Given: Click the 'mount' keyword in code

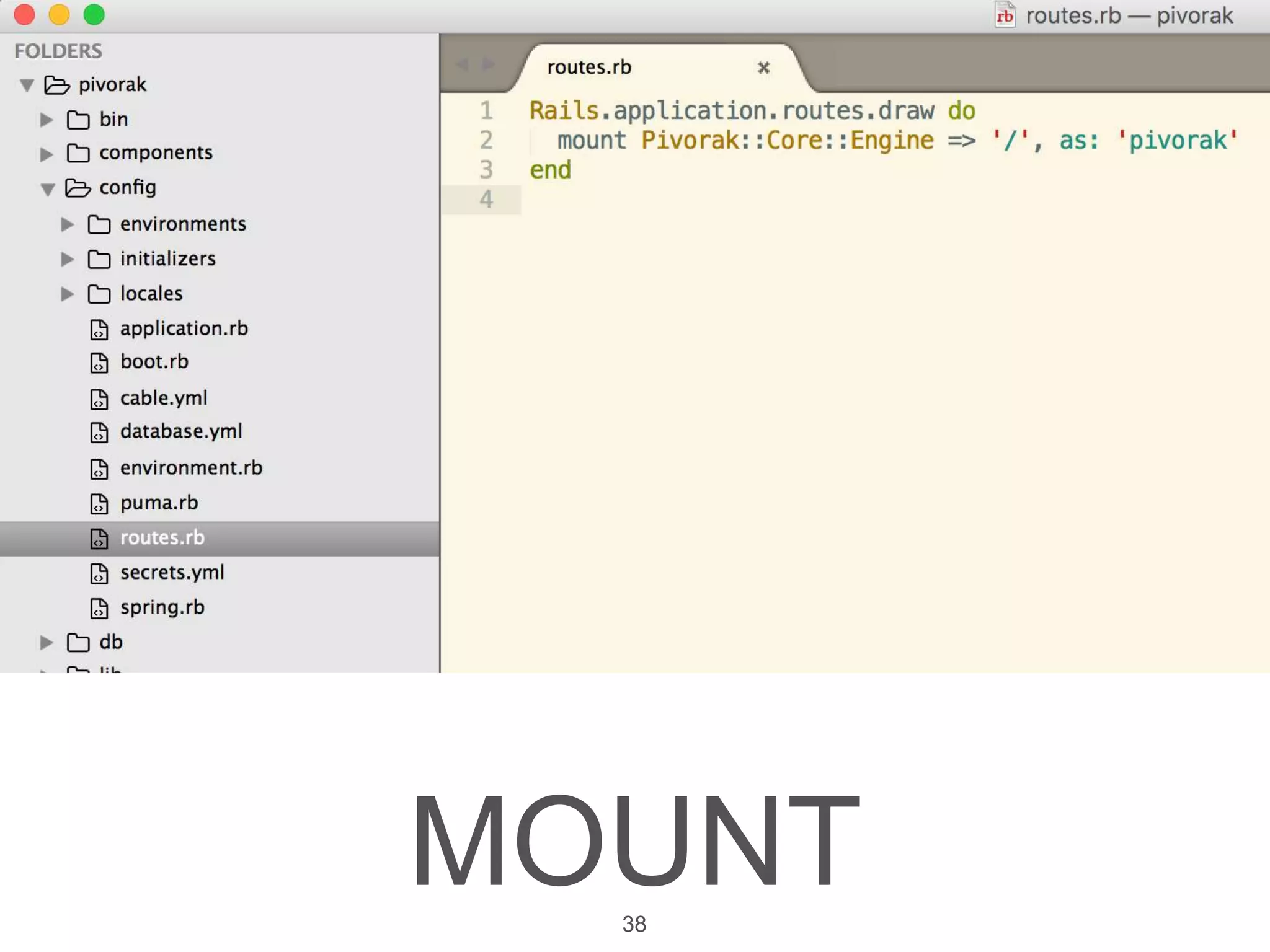Looking at the screenshot, I should click(592, 141).
